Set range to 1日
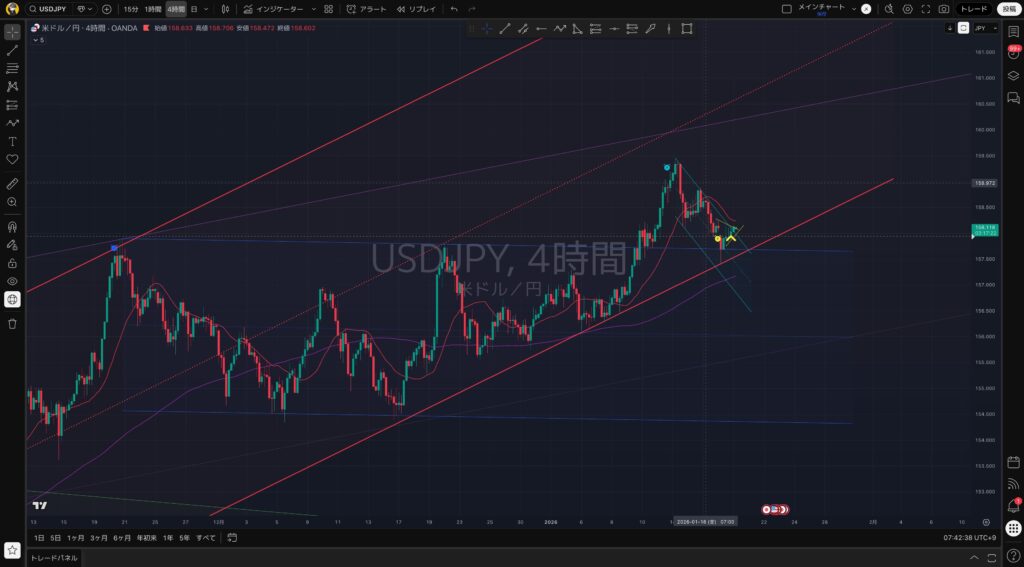This screenshot has height=567, width=1024. click(39, 538)
